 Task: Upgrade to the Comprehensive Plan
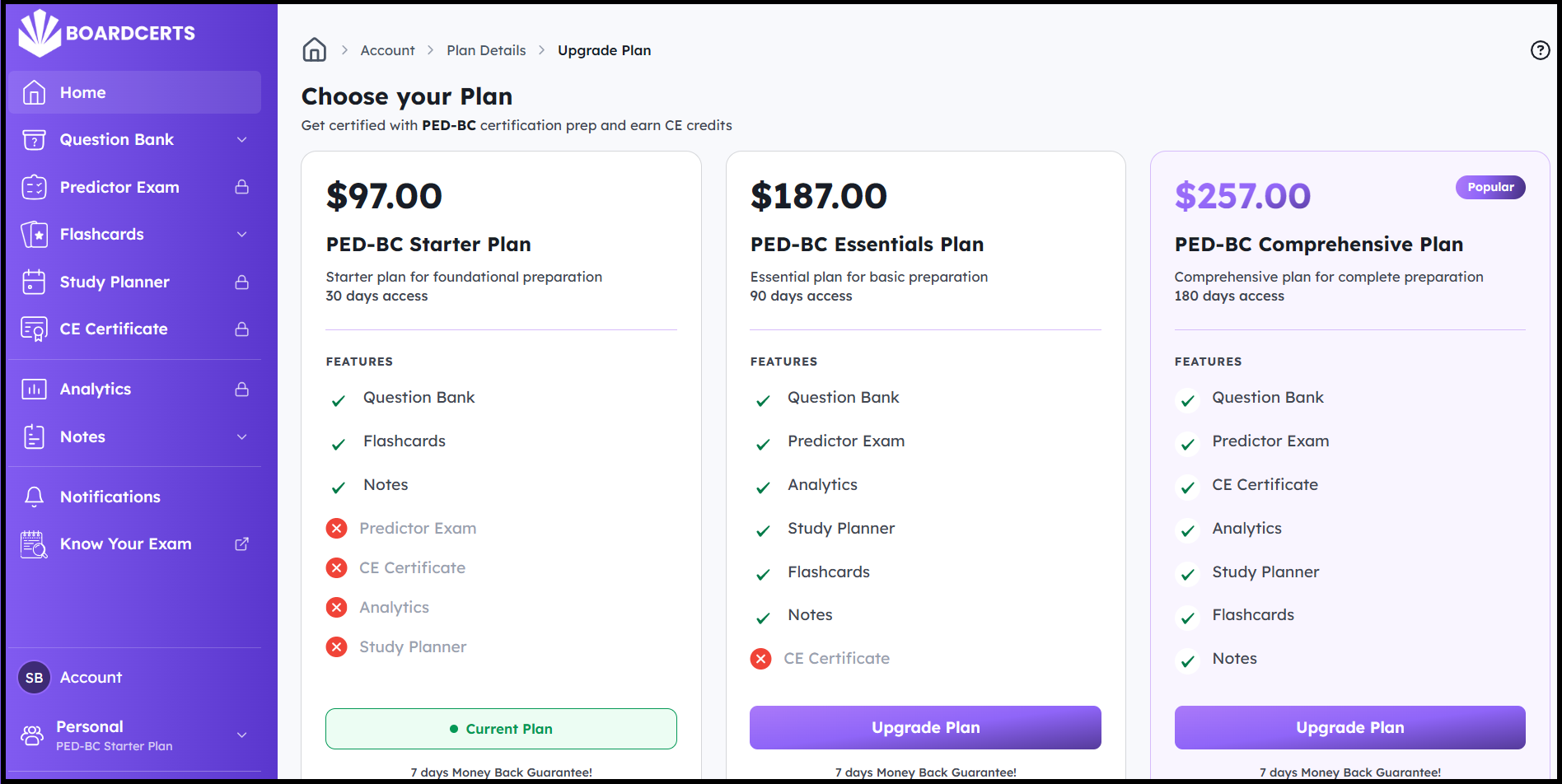pos(1349,727)
